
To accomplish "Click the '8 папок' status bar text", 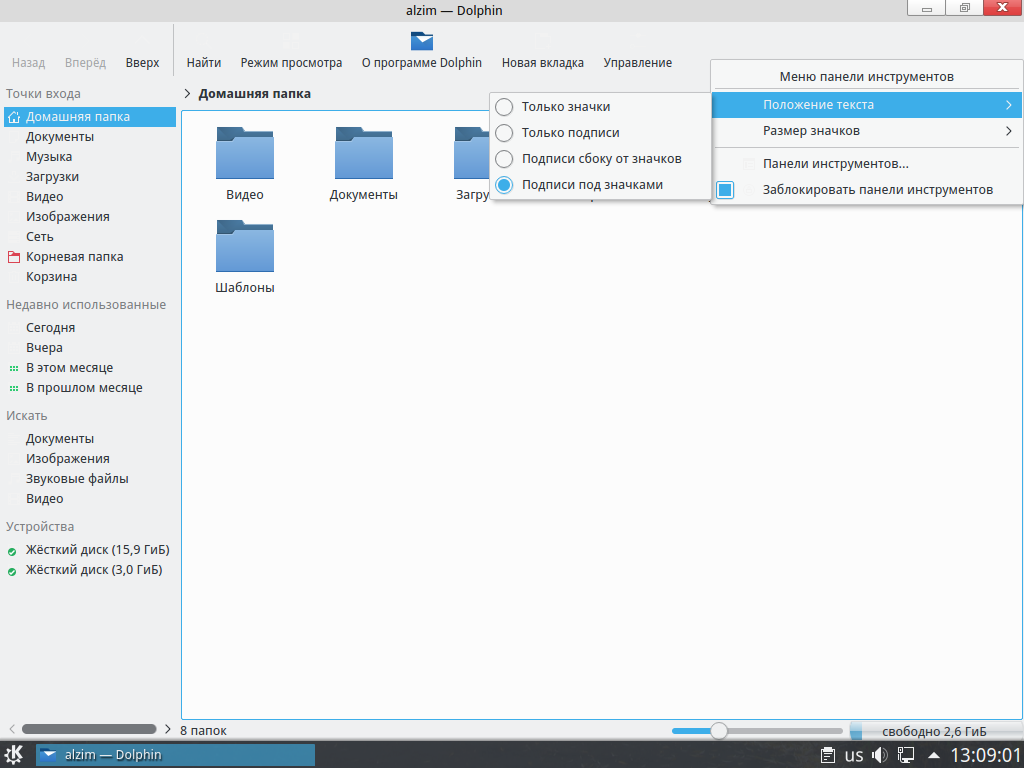I will (x=203, y=731).
